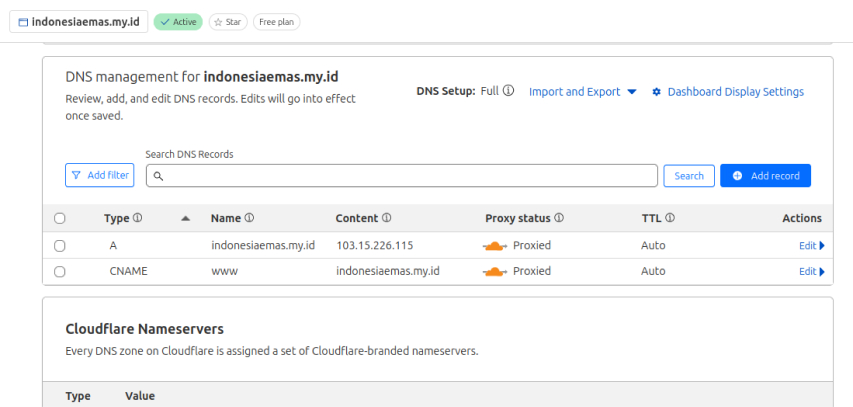
Task: Focus the Search DNS Records field
Action: (402, 176)
